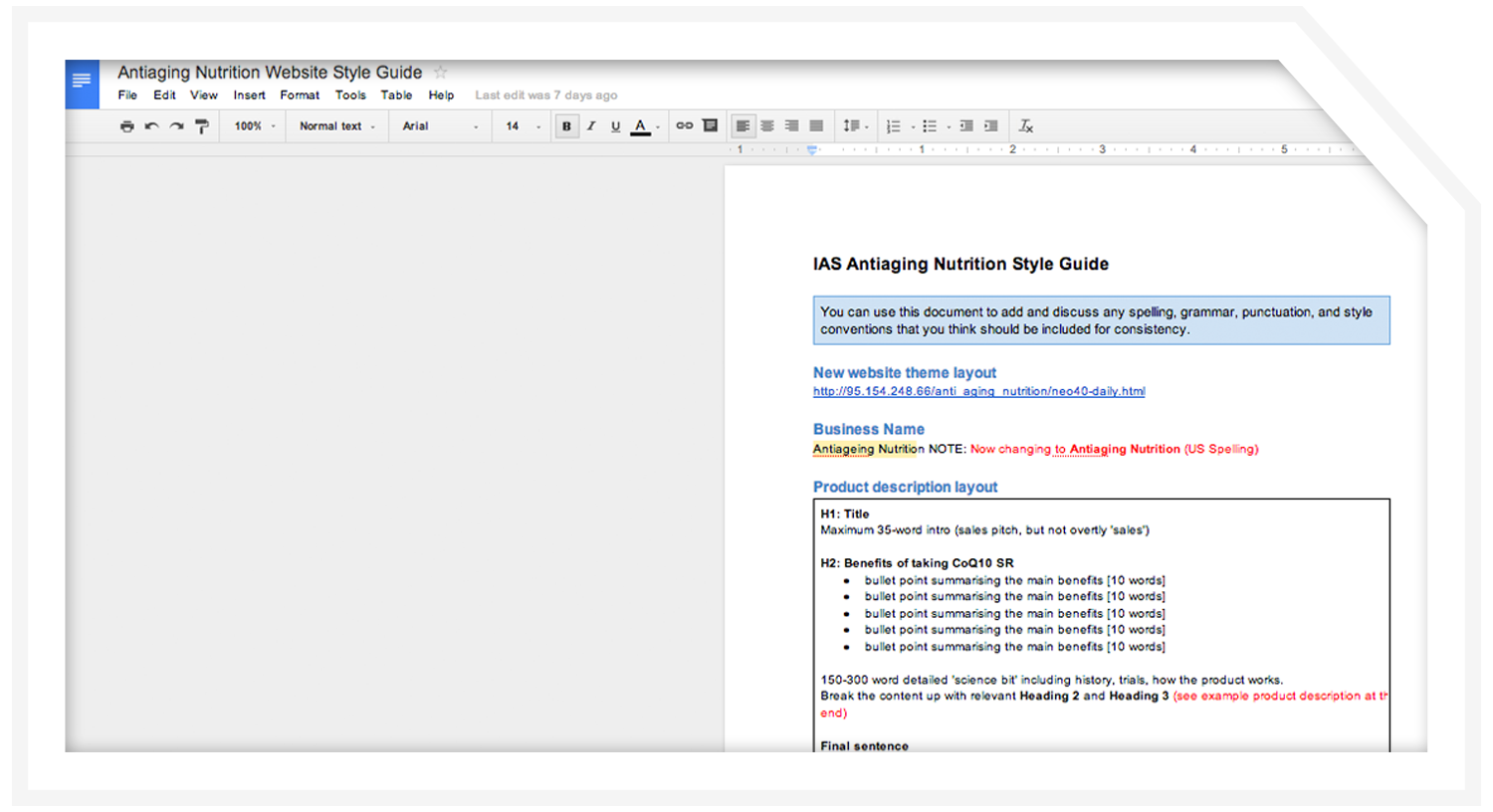Open the neo40-daily.html hyperlink
The width and height of the screenshot is (1493, 812).
pos(978,391)
